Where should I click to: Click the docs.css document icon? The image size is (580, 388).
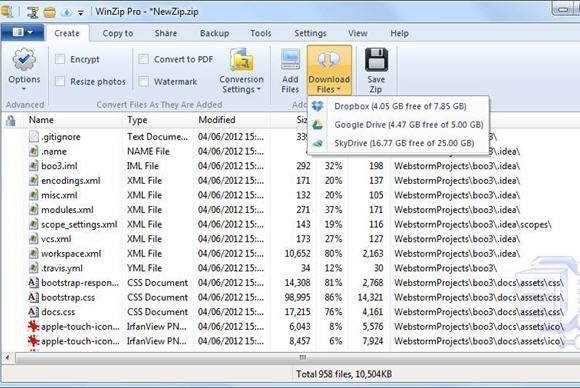click(x=34, y=312)
